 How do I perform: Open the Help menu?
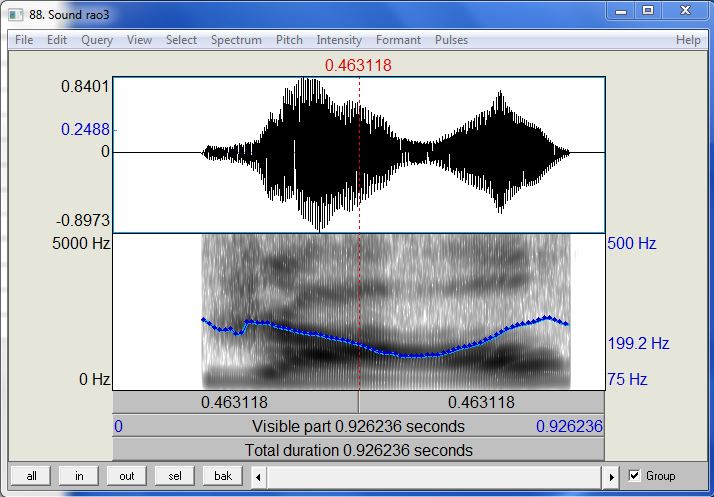[688, 40]
